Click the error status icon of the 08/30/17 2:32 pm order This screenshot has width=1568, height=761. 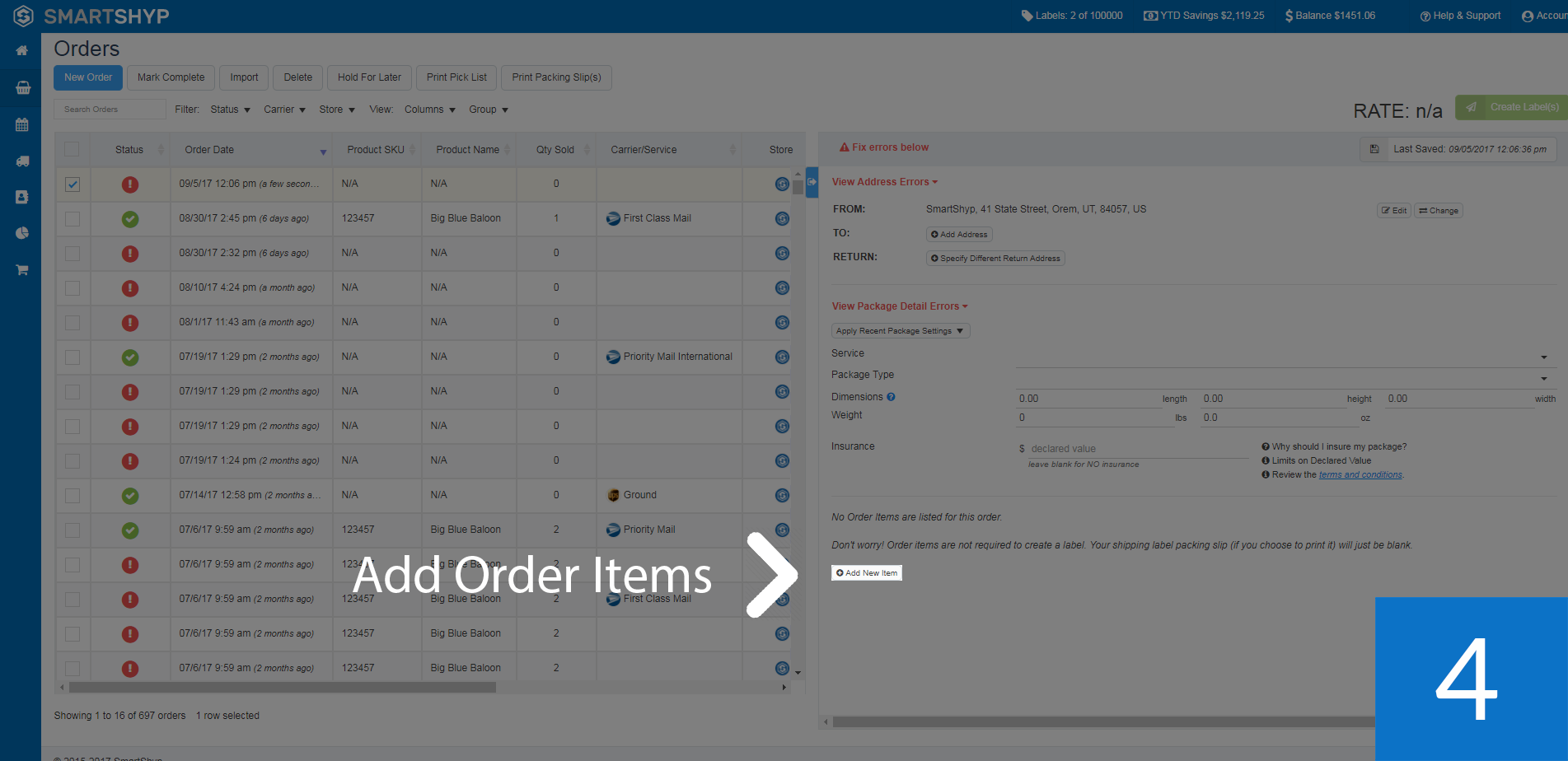click(130, 254)
